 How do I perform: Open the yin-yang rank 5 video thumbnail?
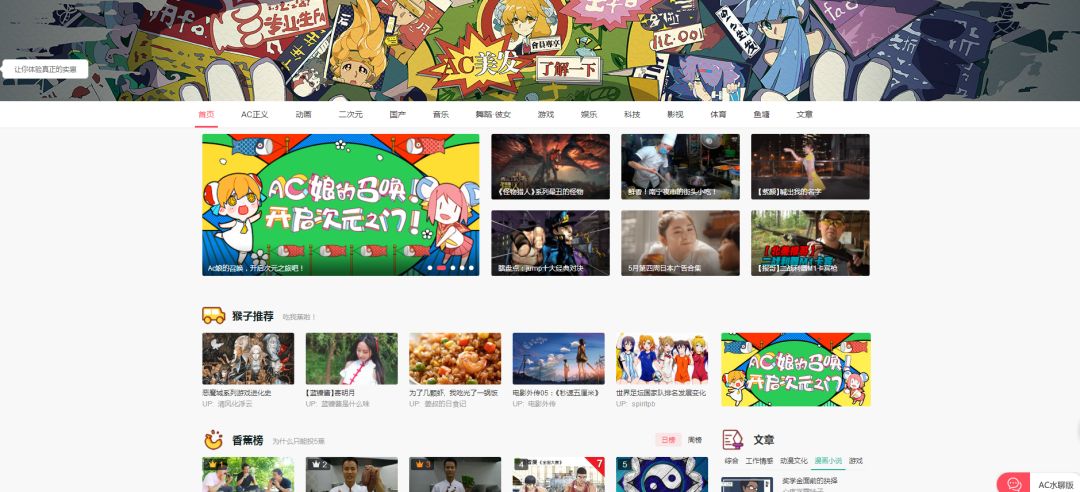pos(662,474)
